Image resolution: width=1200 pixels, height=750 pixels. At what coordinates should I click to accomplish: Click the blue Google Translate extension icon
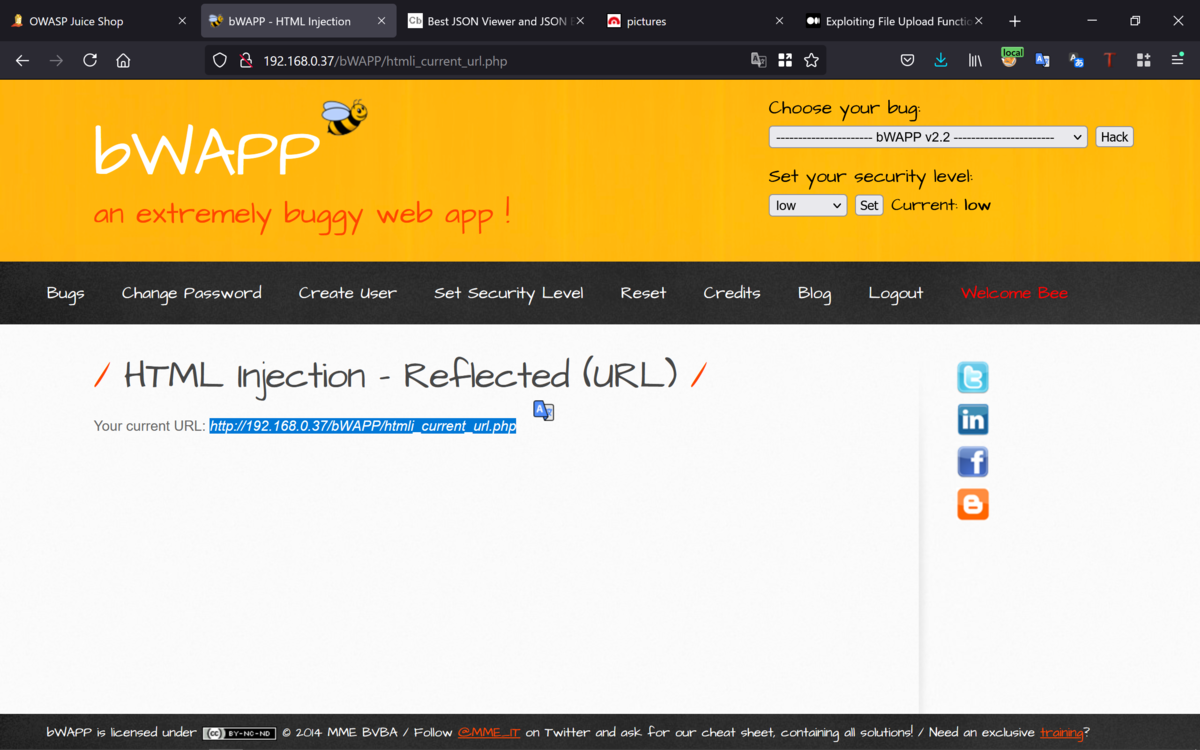[1043, 61]
